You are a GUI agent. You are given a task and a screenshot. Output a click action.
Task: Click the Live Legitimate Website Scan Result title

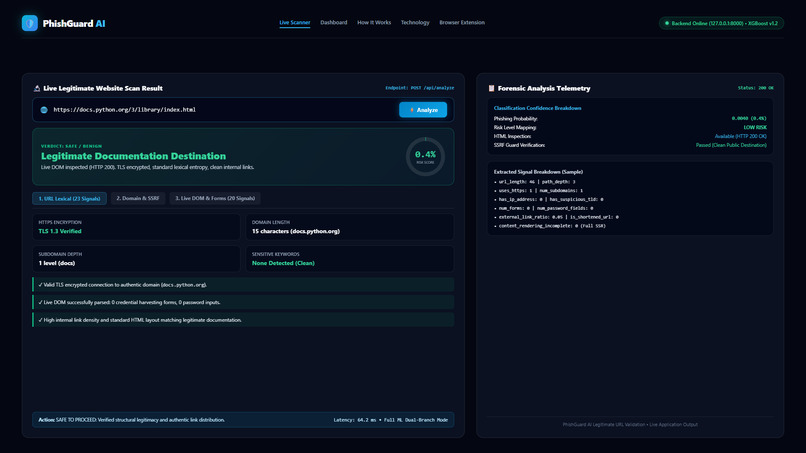[103, 88]
